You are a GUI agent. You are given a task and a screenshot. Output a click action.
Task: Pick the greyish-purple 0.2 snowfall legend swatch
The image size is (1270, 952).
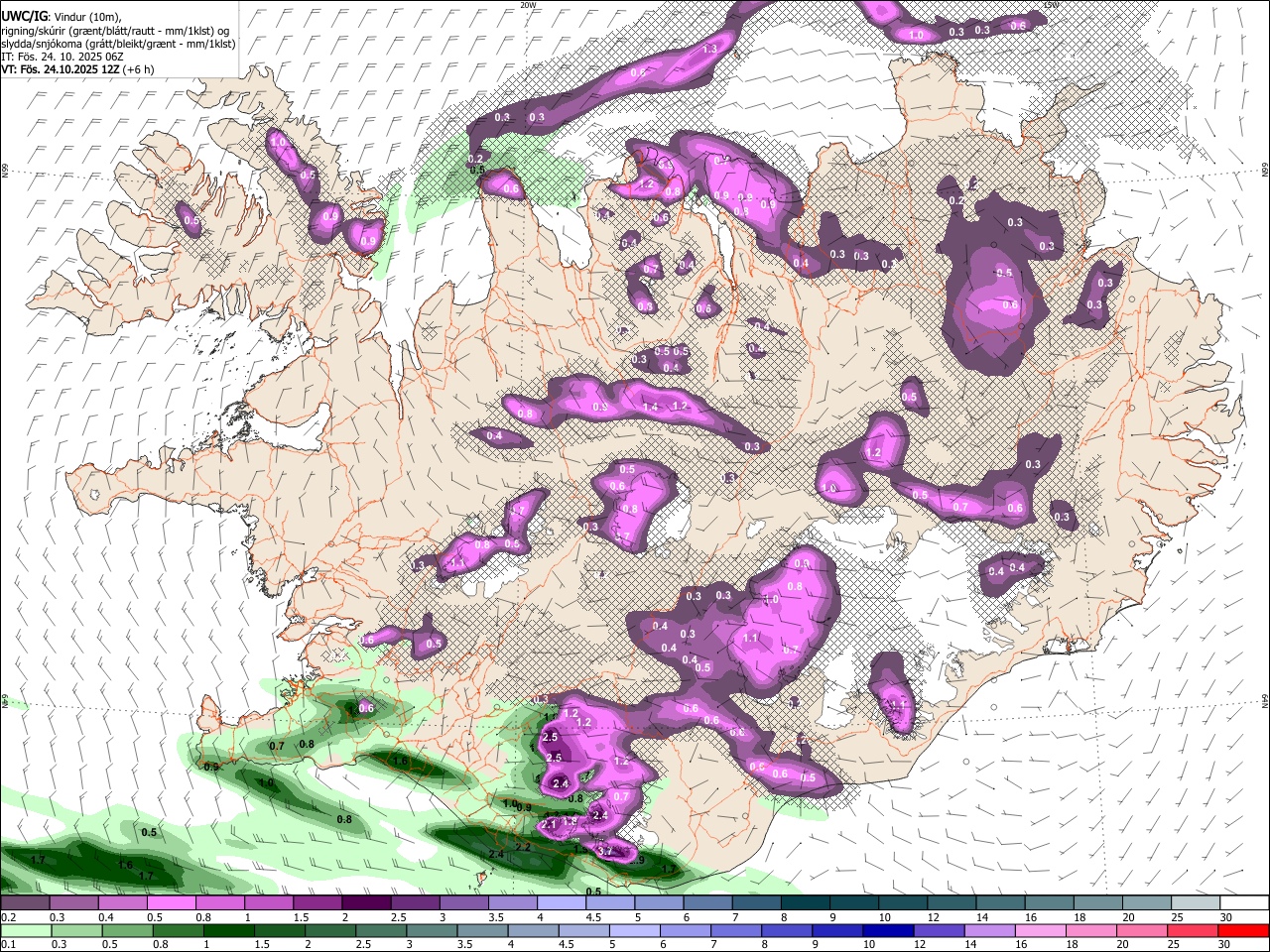(25, 903)
